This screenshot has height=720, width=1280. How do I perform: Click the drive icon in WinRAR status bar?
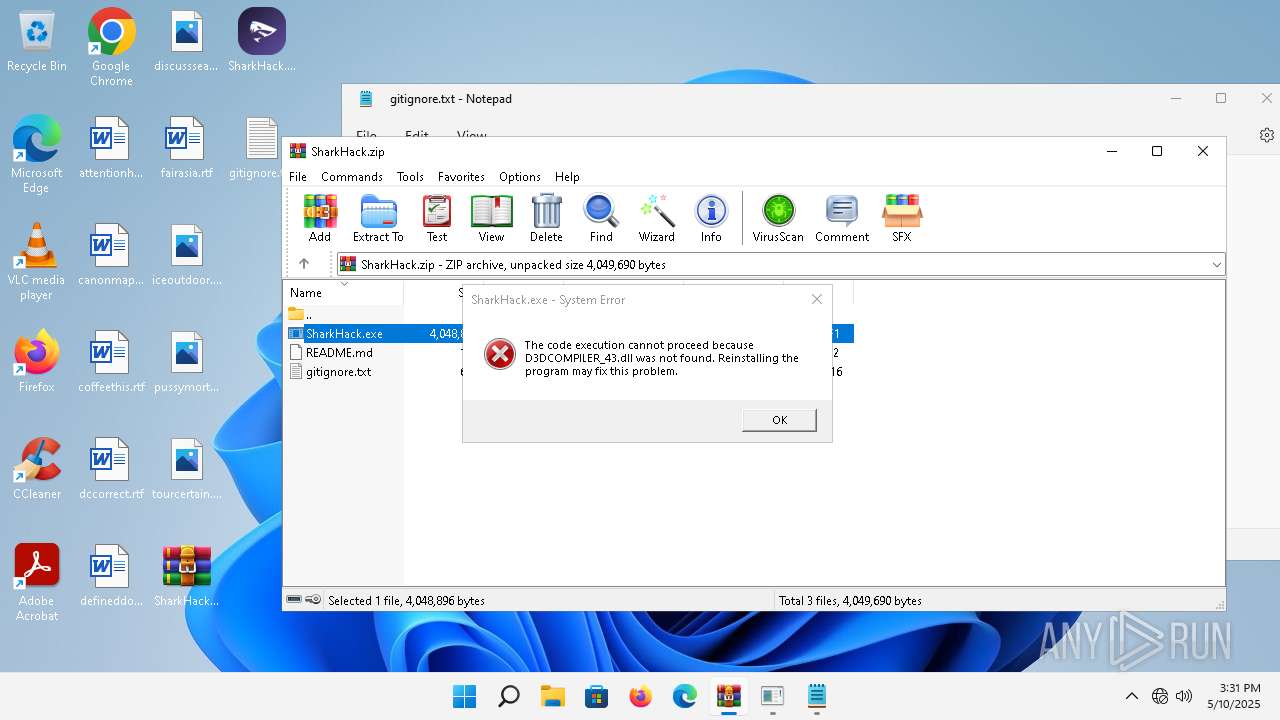point(295,600)
